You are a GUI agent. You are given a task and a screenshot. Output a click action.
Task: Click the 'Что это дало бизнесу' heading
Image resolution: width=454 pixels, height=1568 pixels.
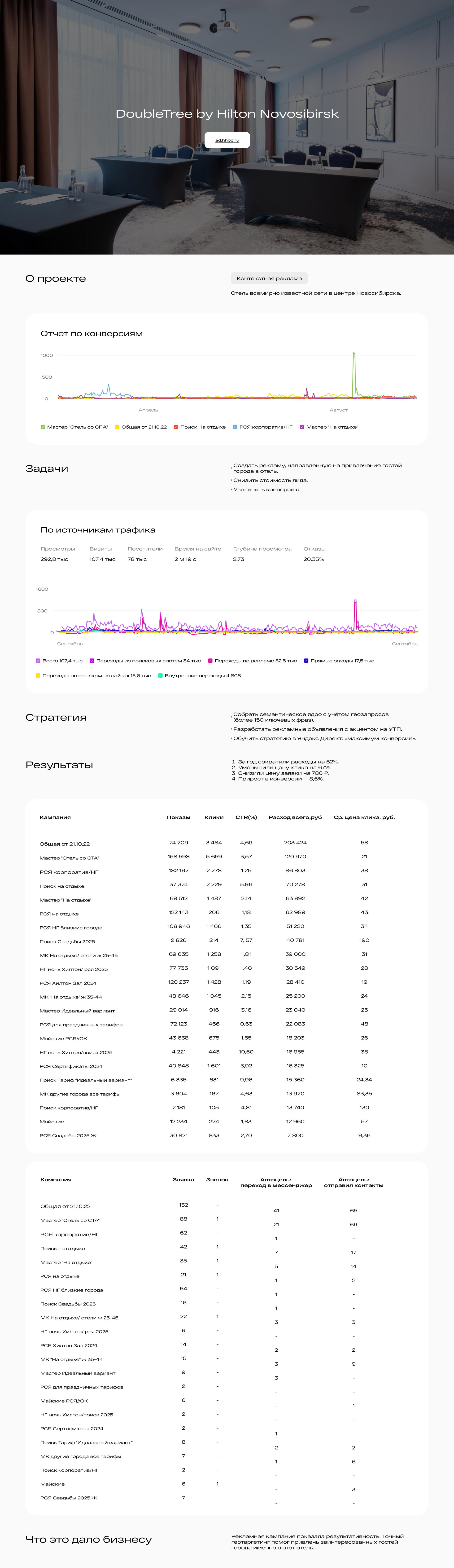pyautogui.click(x=88, y=1539)
